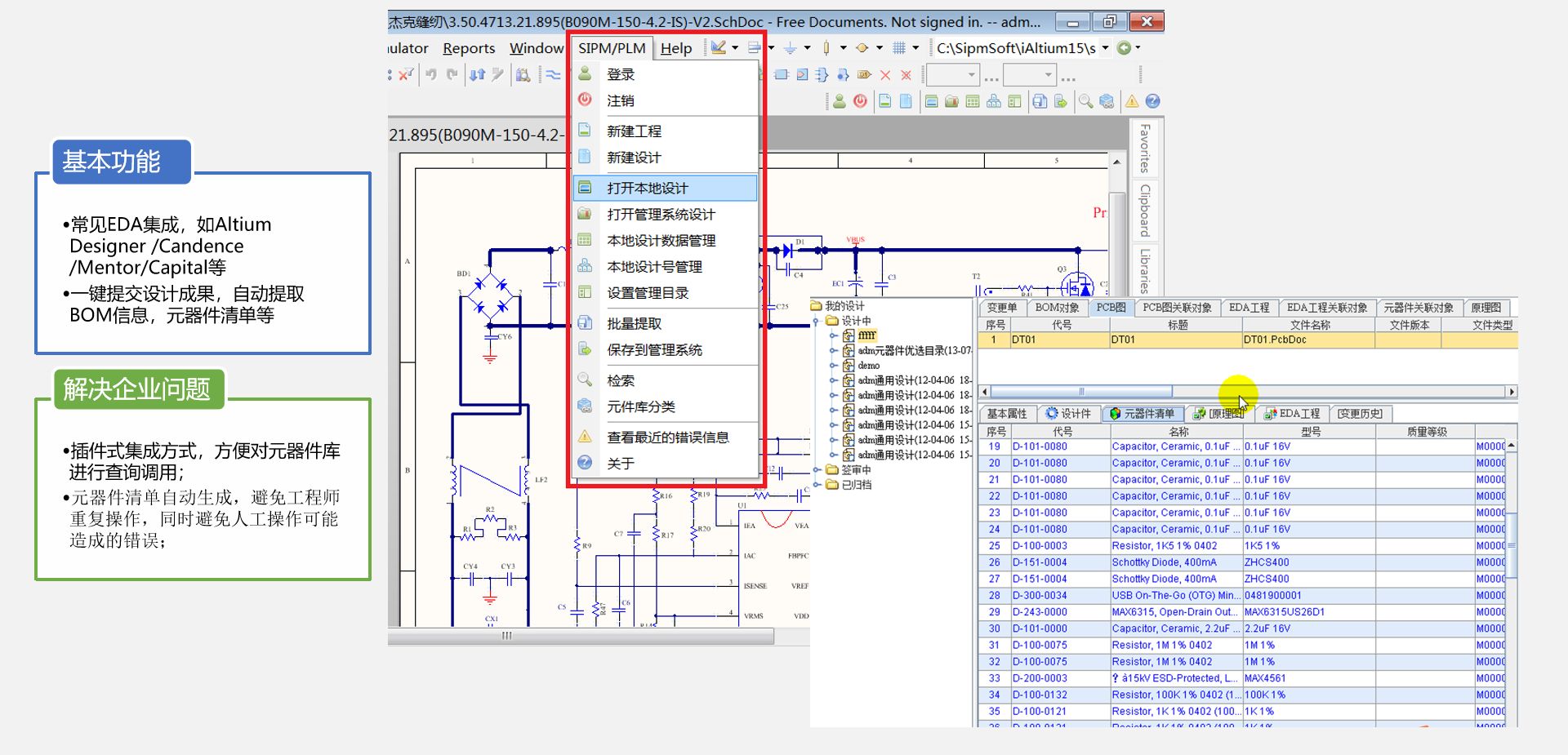Screen dimensions: 1568x755
Task: Switch to the BOM对象 tab
Action: click(1057, 308)
